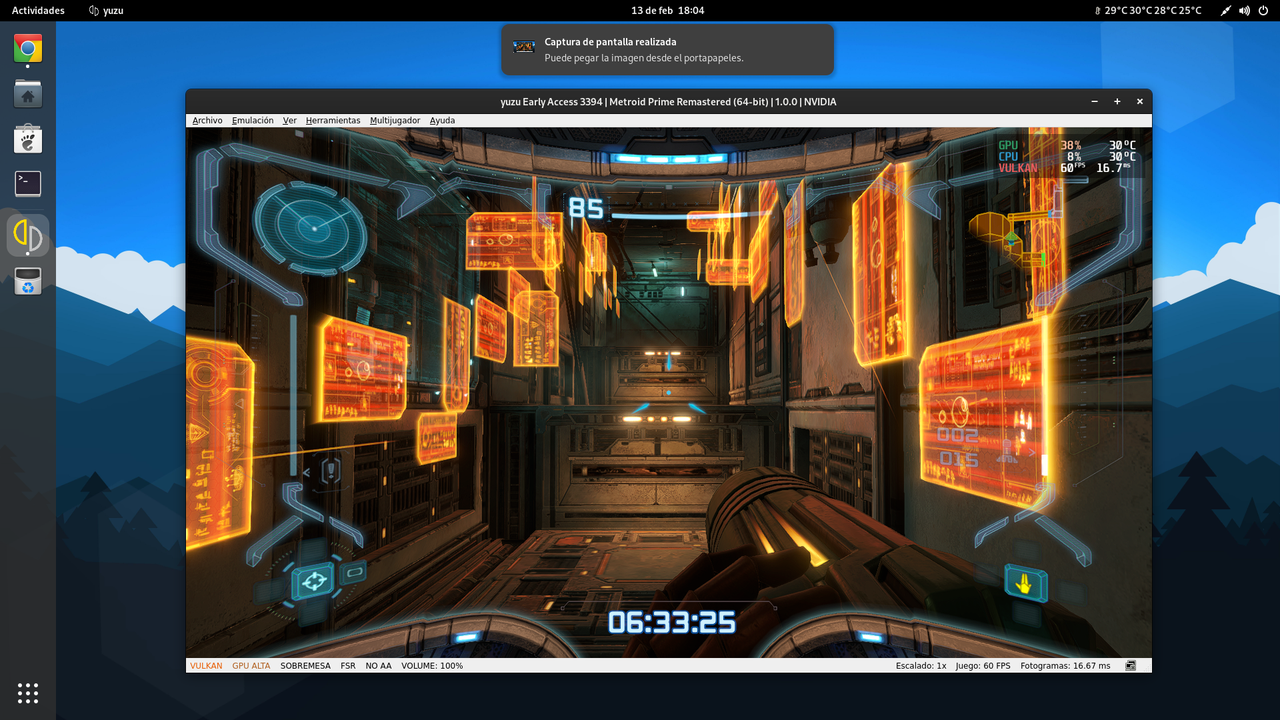This screenshot has height=720, width=1280.
Task: Click the yuzu window title bar text
Action: (668, 101)
